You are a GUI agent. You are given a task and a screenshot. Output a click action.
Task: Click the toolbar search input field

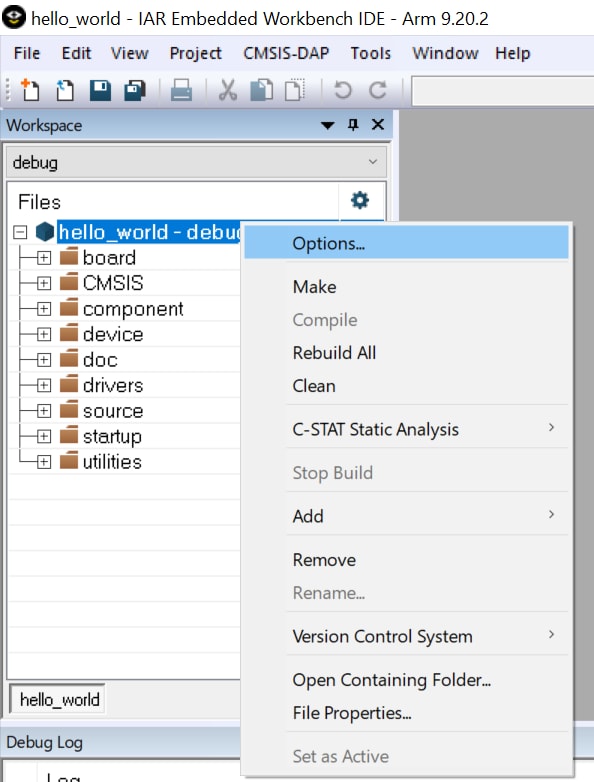[x=502, y=90]
